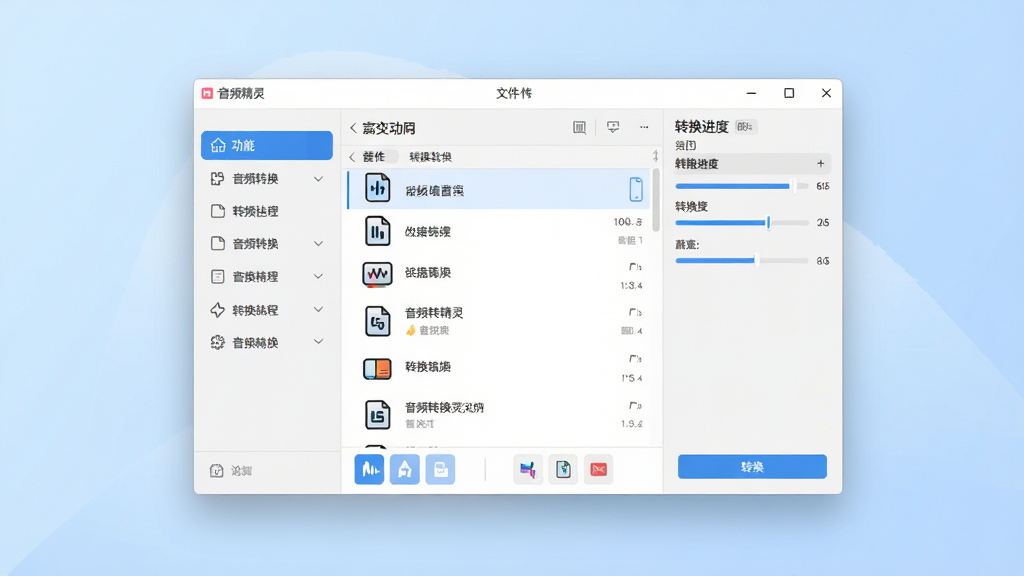Click the small badge beside 转换进度 heading
Viewport: 1024px width, 576px height.
click(745, 127)
